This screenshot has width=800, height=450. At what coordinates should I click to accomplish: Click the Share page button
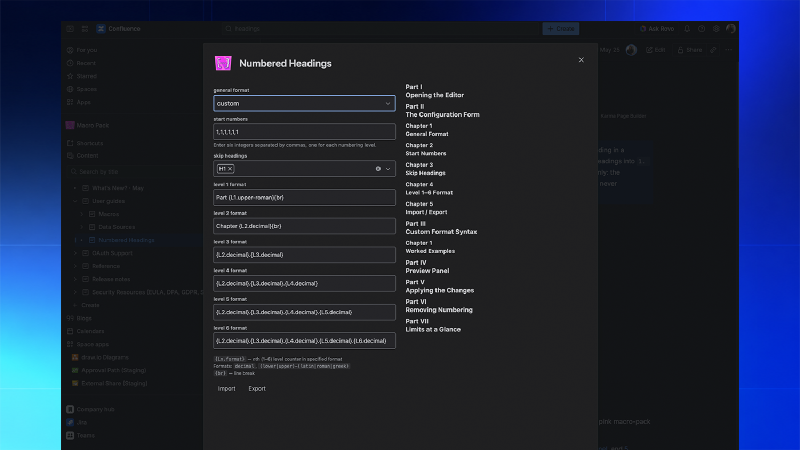[x=690, y=50]
